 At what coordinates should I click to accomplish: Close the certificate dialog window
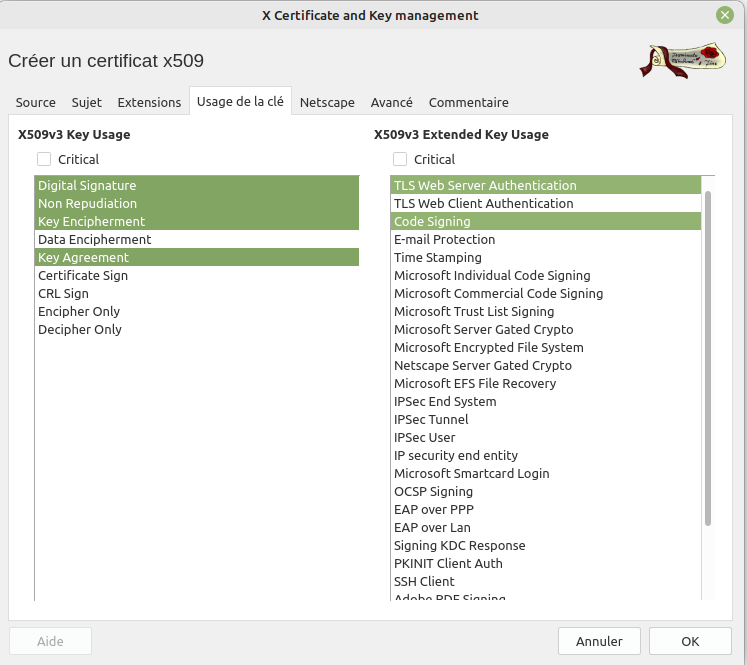click(724, 15)
